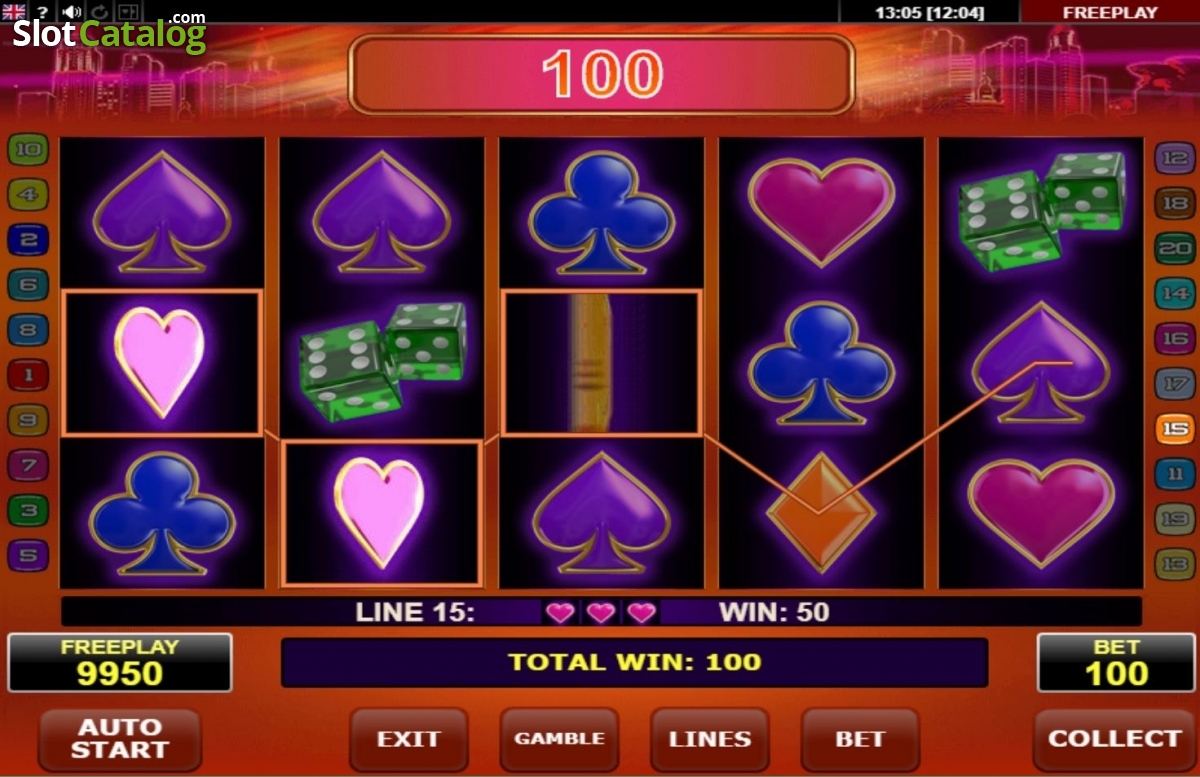Click the split-screen layout icon
Image resolution: width=1200 pixels, height=777 pixels.
click(130, 12)
